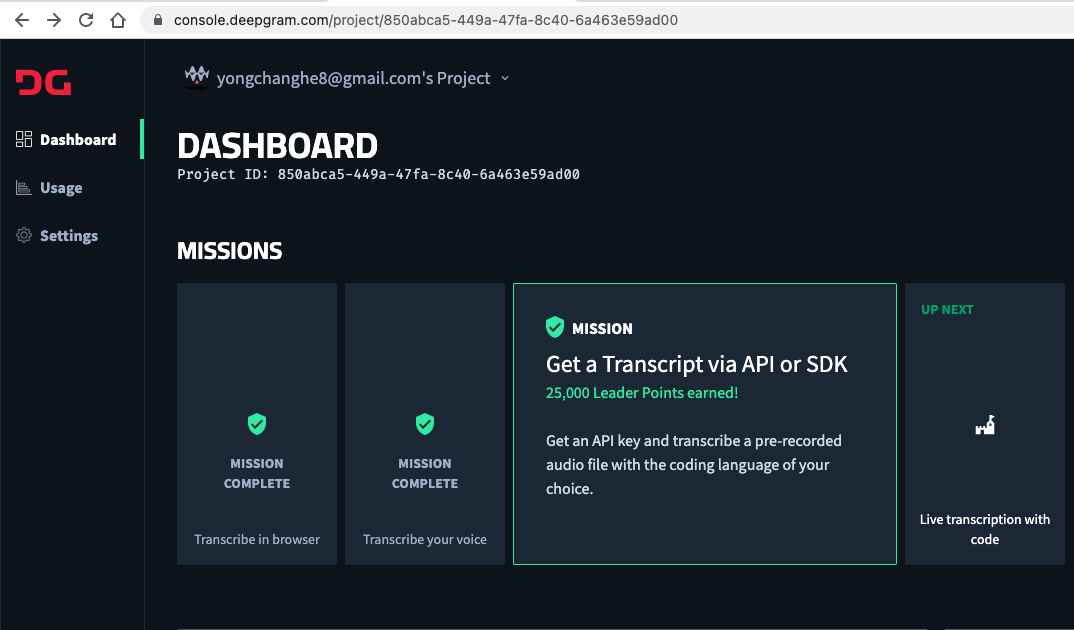
Task: Click the Settings gear icon
Action: tap(25, 236)
